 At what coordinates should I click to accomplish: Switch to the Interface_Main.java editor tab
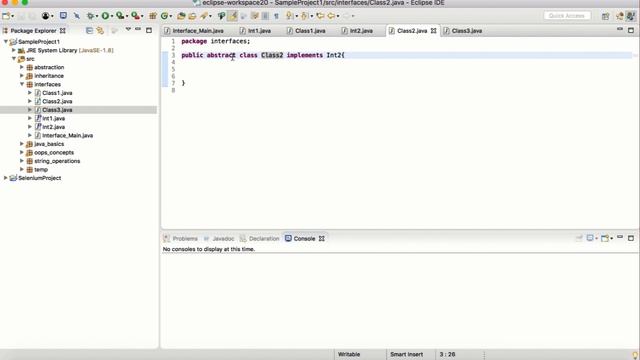[194, 31]
